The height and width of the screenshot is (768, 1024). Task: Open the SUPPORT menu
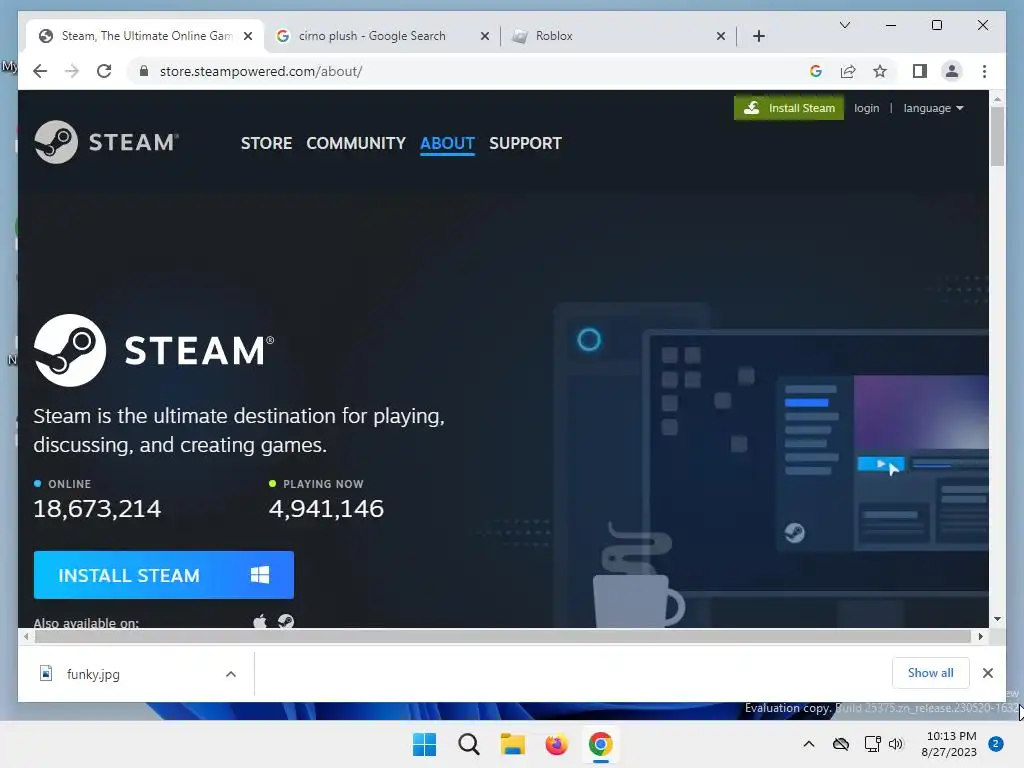tap(525, 143)
